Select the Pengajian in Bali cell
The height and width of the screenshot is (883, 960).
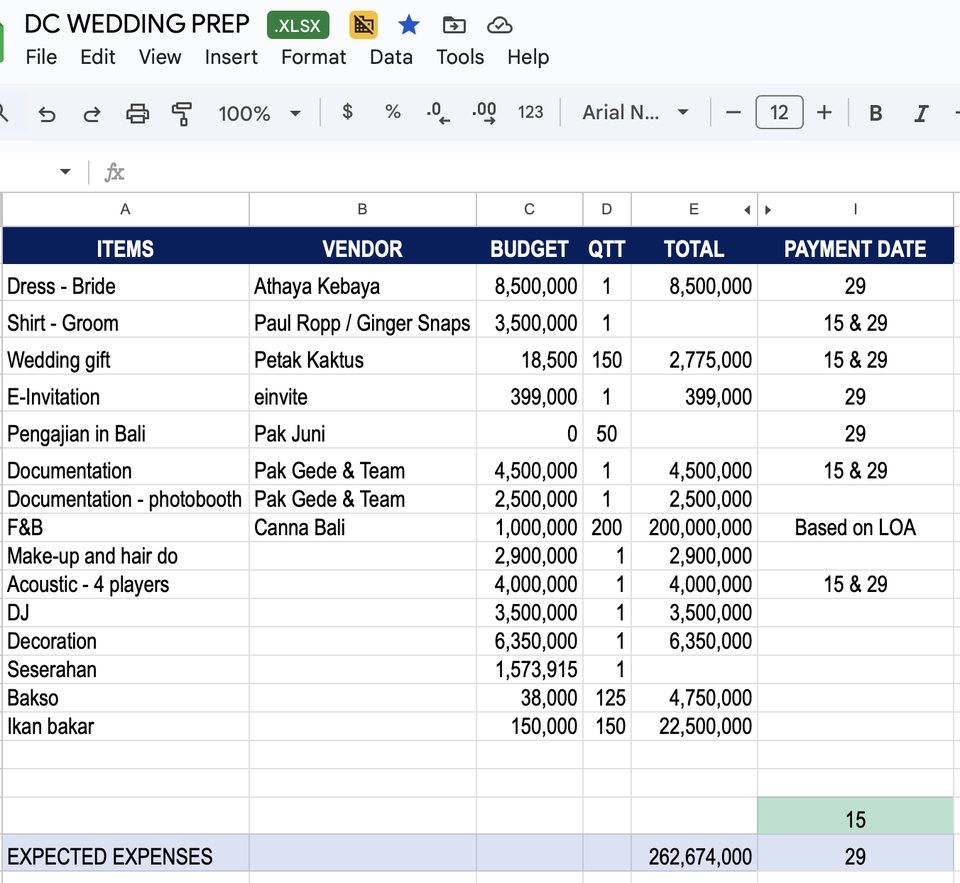pyautogui.click(x=126, y=431)
